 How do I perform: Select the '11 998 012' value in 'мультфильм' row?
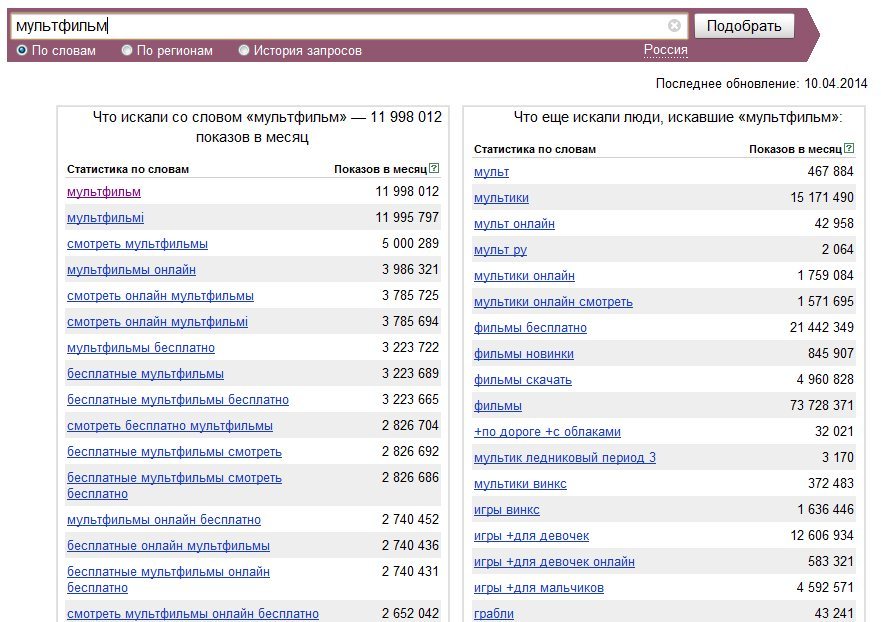(x=407, y=192)
